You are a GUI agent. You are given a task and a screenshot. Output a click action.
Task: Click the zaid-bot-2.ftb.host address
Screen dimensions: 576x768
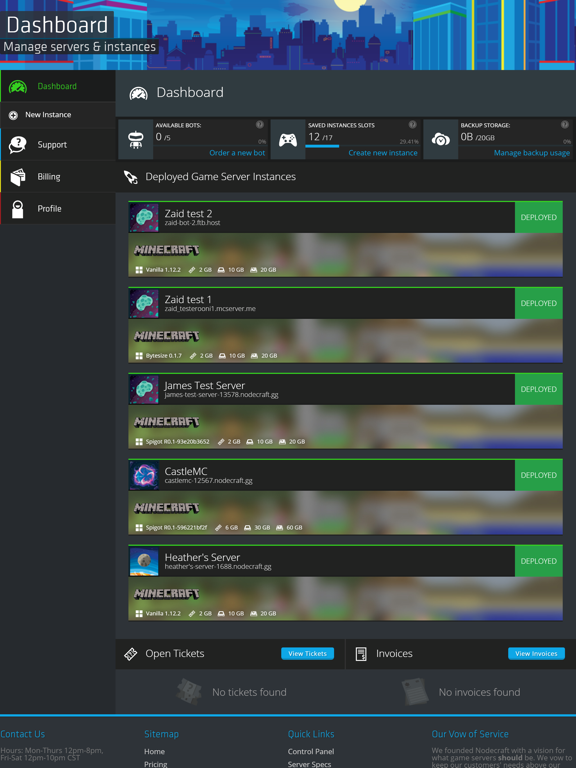click(x=192, y=223)
